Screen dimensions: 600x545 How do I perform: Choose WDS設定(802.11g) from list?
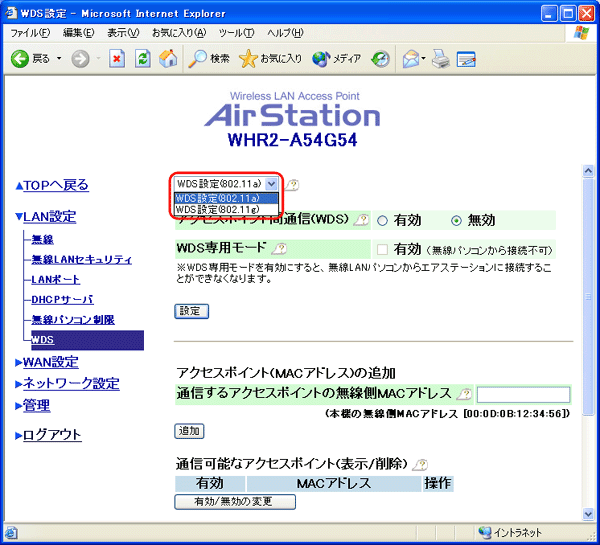pos(227,210)
